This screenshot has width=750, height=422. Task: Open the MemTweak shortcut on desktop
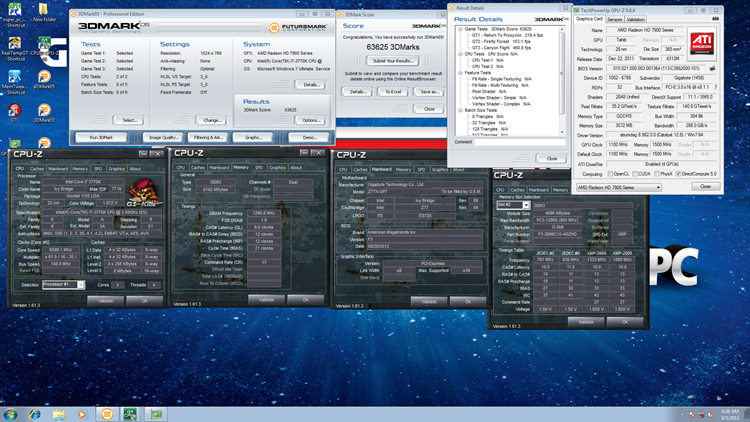[14, 78]
